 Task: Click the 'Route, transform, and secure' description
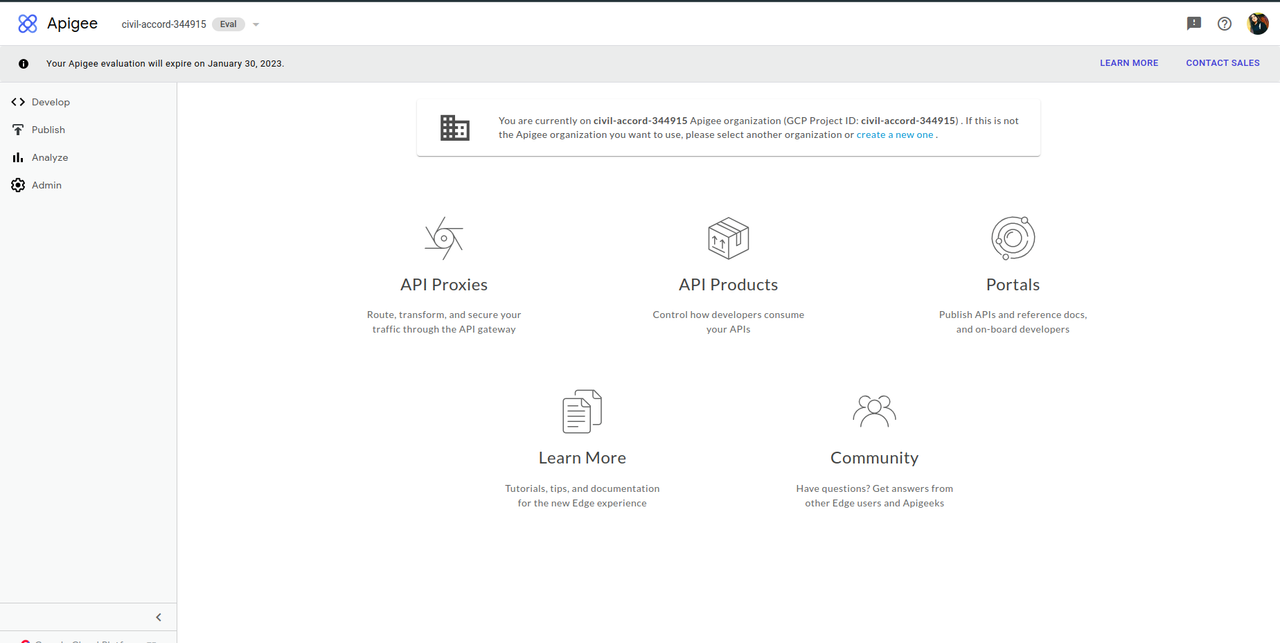(x=444, y=322)
